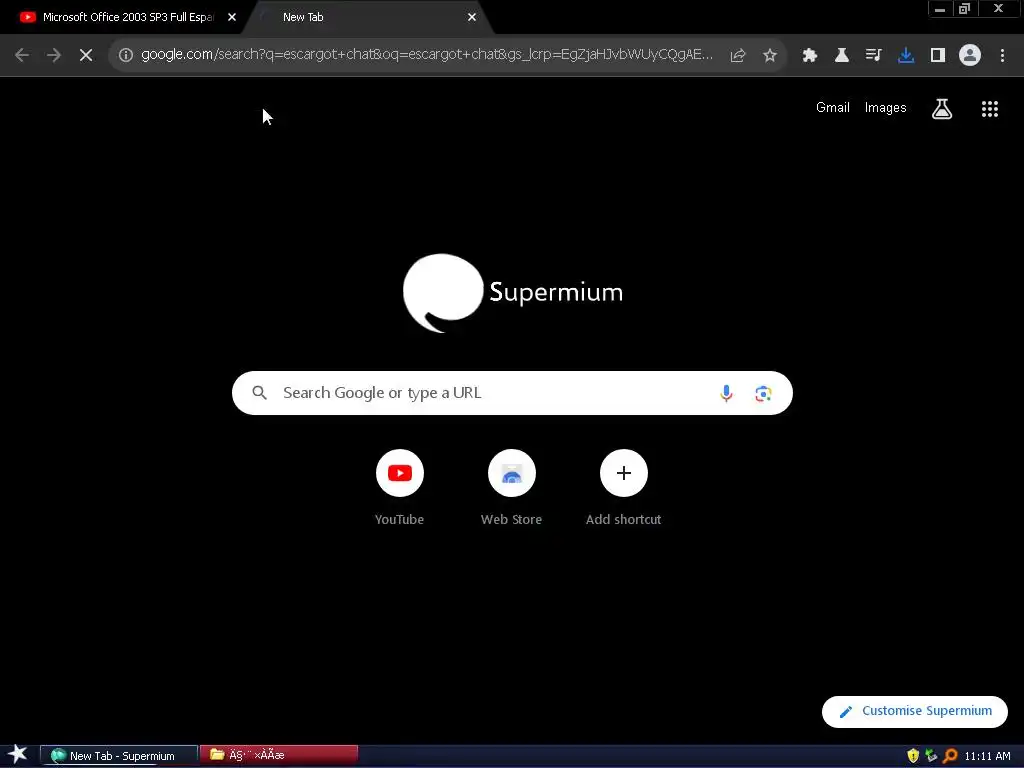This screenshot has width=1024, height=768.
Task: Close the Microsoft Office 2003 tab
Action: [x=232, y=17]
